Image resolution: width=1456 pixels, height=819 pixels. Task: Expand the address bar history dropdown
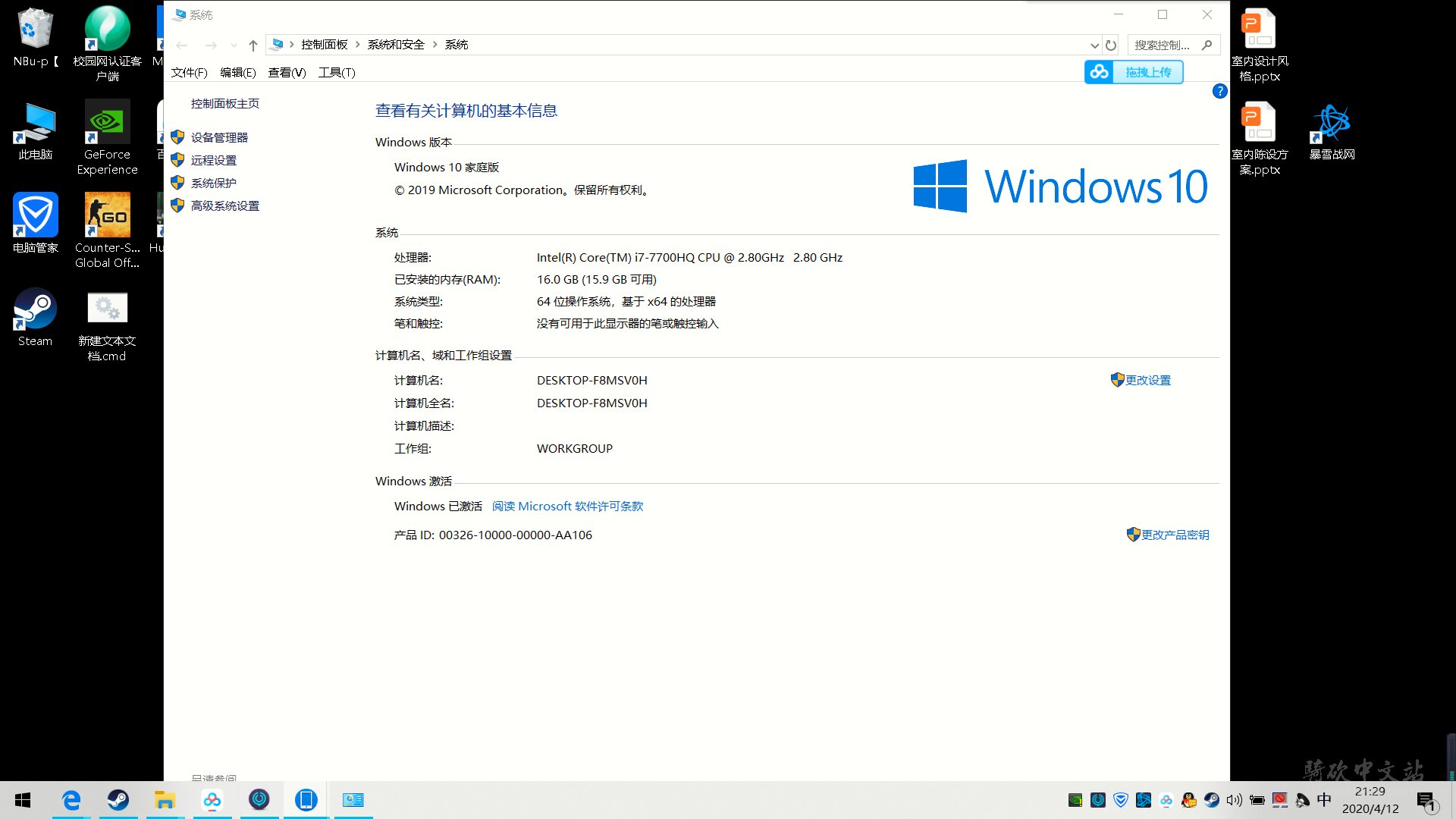pyautogui.click(x=1094, y=45)
